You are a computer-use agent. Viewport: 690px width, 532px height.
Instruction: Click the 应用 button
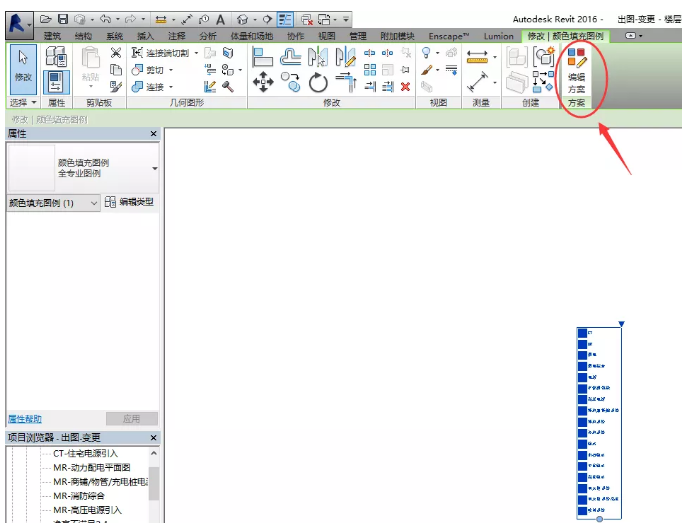tap(132, 418)
